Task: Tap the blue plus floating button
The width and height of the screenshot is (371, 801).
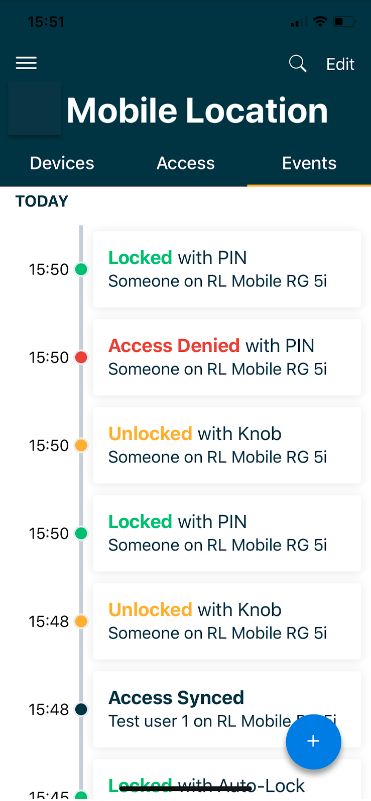Action: pyautogui.click(x=313, y=741)
